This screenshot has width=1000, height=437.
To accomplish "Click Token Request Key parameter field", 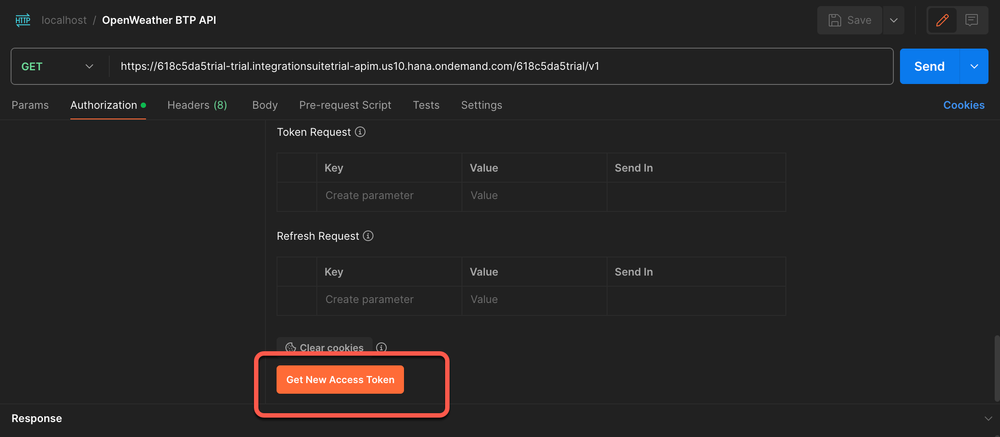I will coord(389,196).
